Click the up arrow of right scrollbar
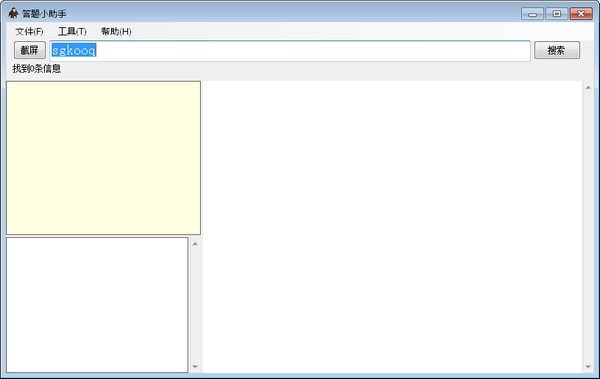Screen dimensions: 600x379 pos(588,88)
